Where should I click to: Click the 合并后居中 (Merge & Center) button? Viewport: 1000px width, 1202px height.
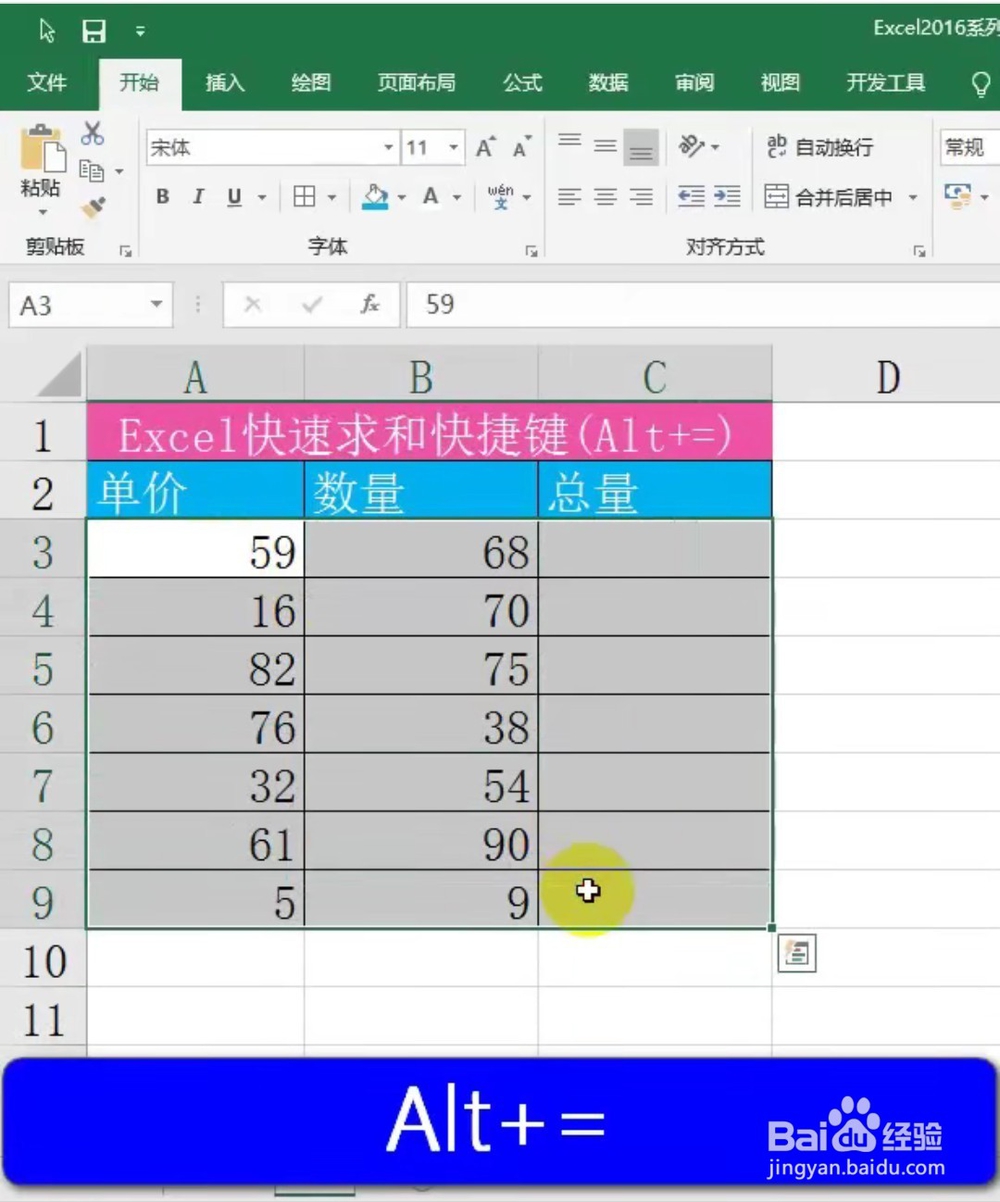point(831,197)
